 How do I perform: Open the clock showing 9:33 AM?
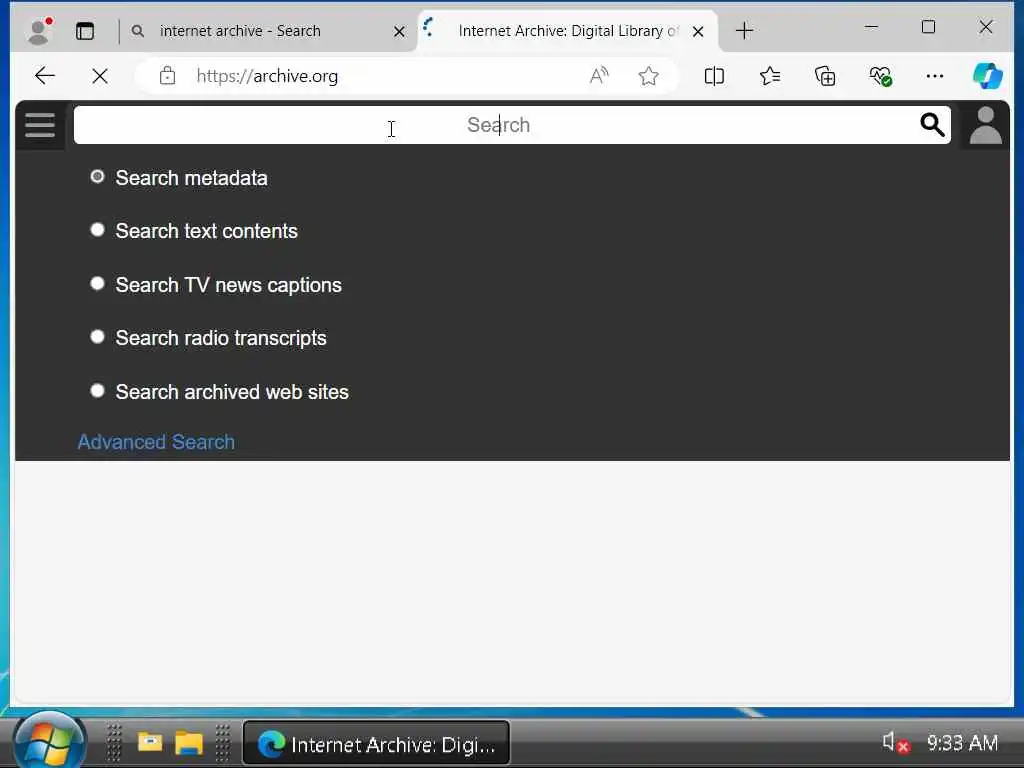(962, 743)
